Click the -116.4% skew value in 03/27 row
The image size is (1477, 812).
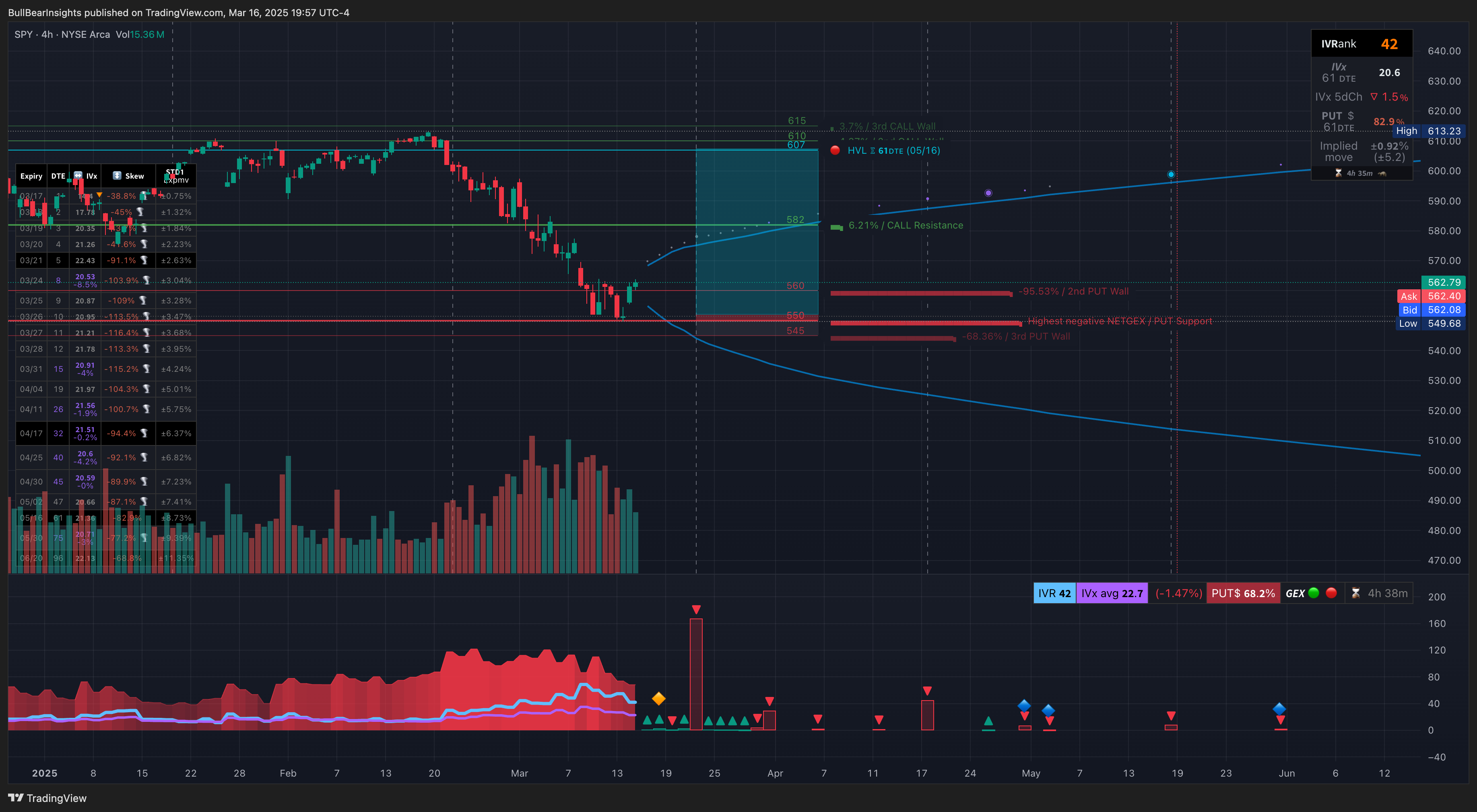click(x=122, y=333)
